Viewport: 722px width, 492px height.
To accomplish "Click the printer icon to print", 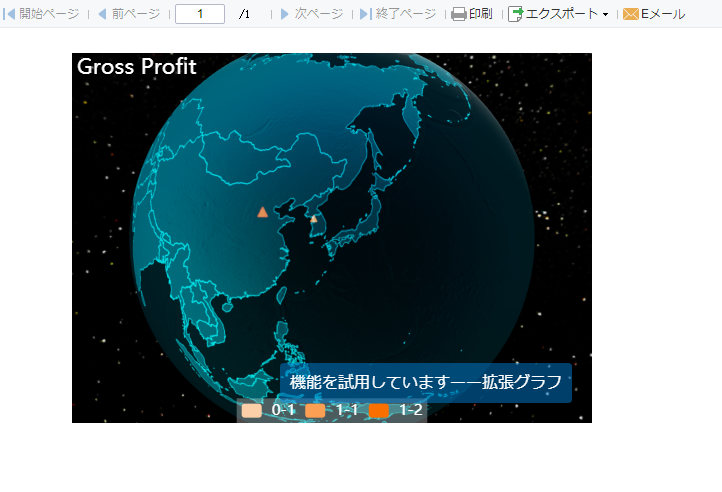I will tap(459, 14).
